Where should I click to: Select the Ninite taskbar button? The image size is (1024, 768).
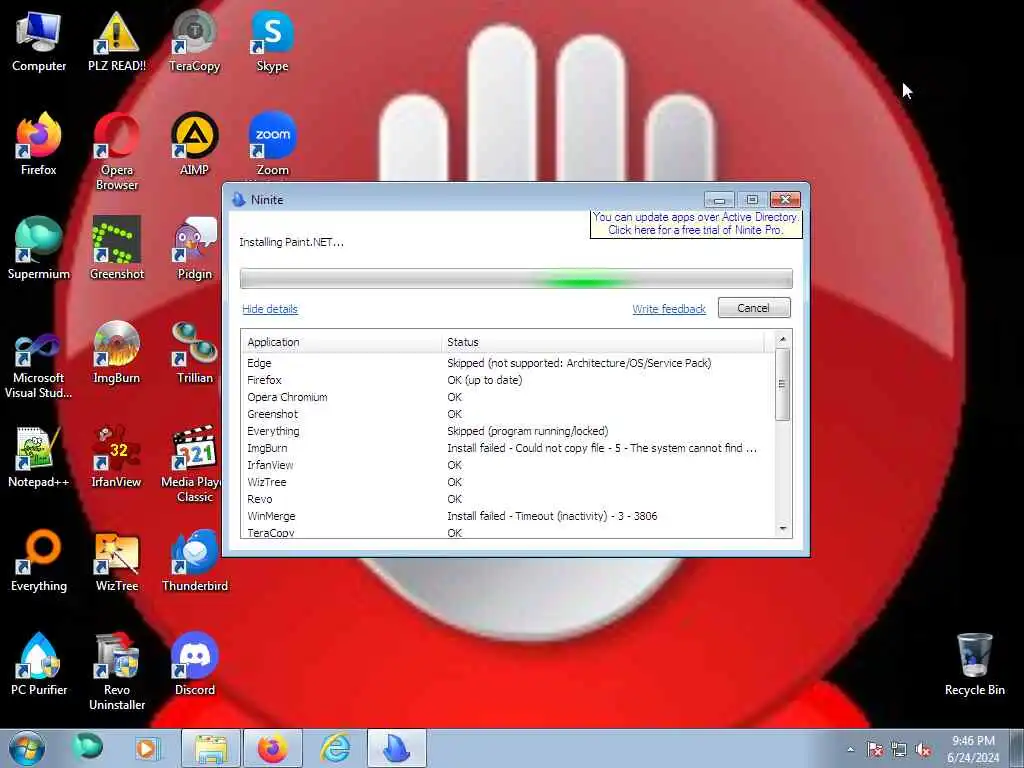point(396,748)
